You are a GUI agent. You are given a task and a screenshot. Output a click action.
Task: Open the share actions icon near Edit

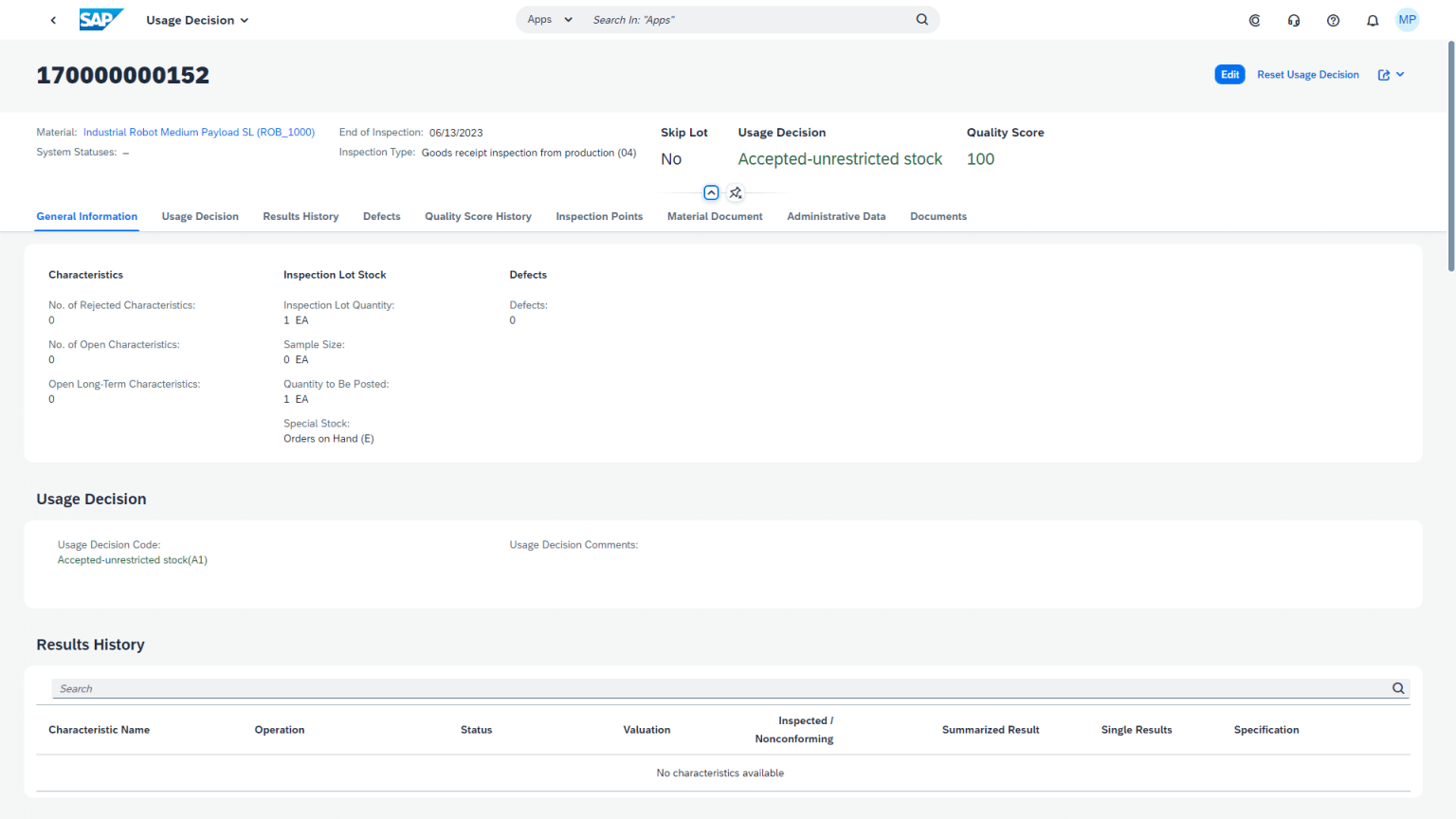[1384, 74]
